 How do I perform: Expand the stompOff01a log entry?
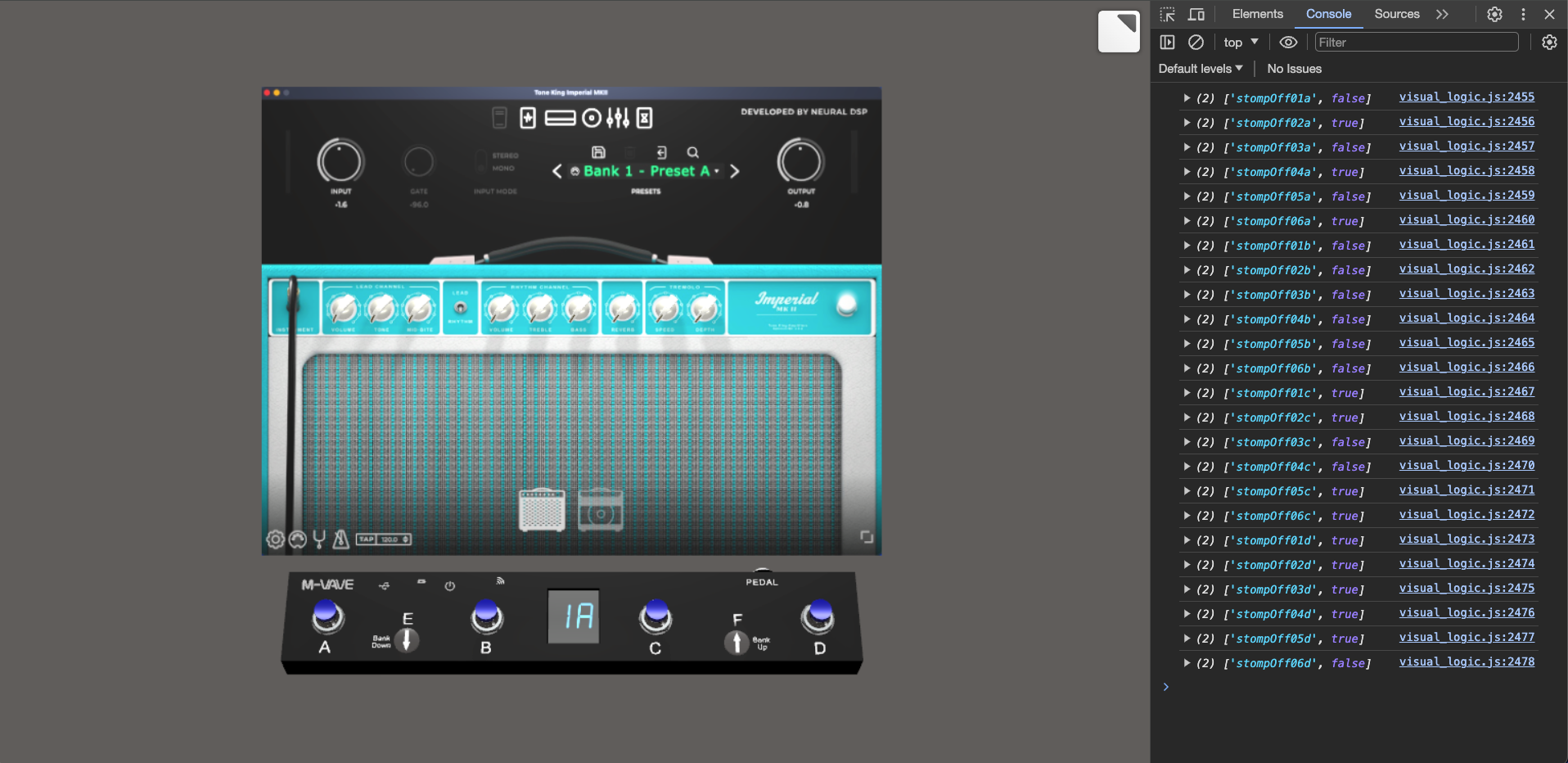tap(1186, 98)
